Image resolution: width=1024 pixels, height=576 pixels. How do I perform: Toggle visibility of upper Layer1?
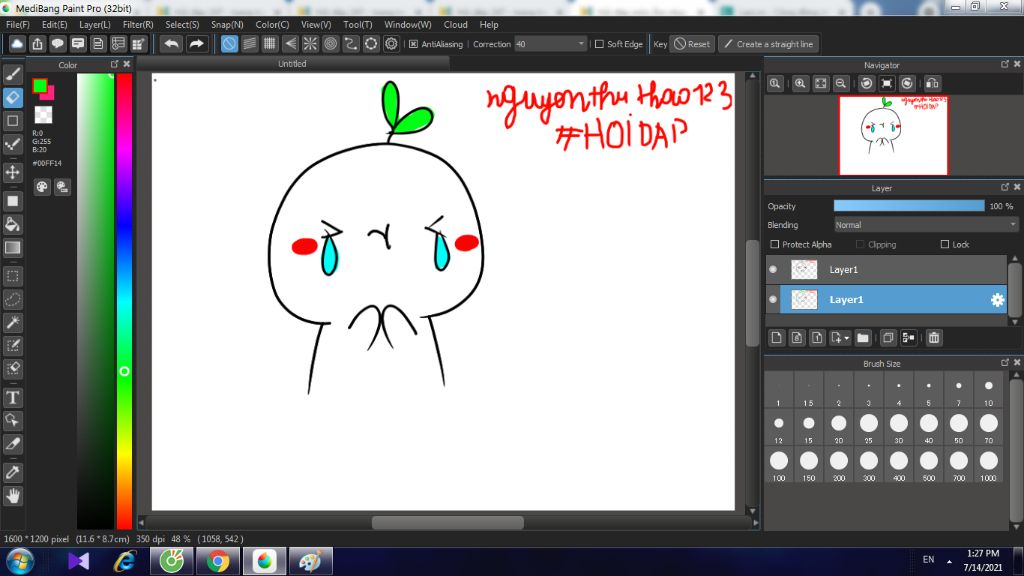[773, 270]
